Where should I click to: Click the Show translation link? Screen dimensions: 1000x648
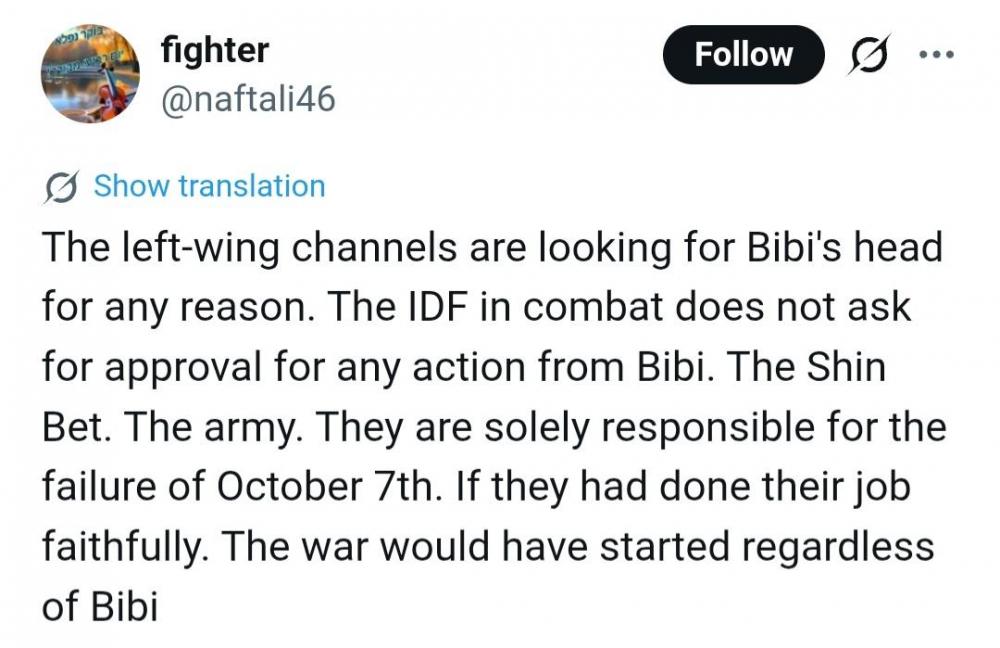tap(209, 187)
